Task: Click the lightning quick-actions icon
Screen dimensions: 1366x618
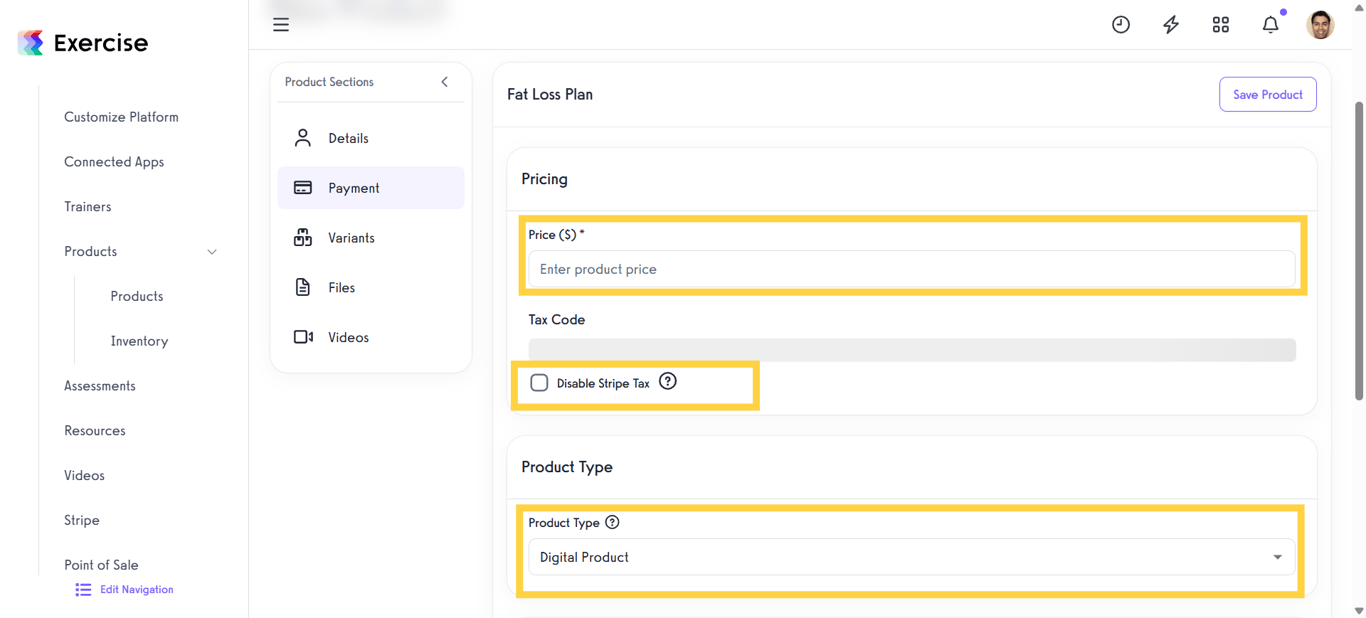Action: [x=1170, y=24]
